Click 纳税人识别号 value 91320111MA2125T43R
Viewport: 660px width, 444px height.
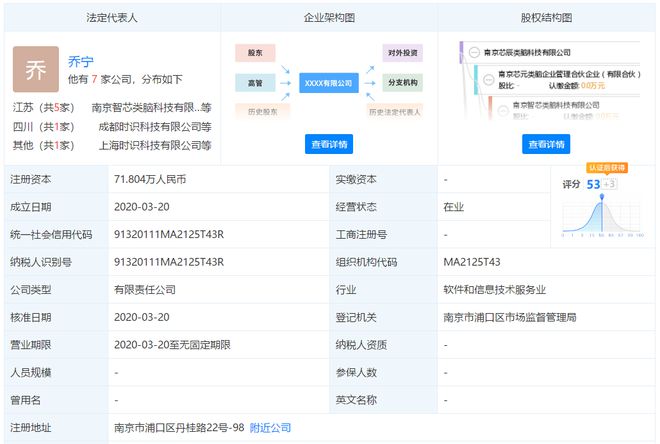[x=169, y=262]
